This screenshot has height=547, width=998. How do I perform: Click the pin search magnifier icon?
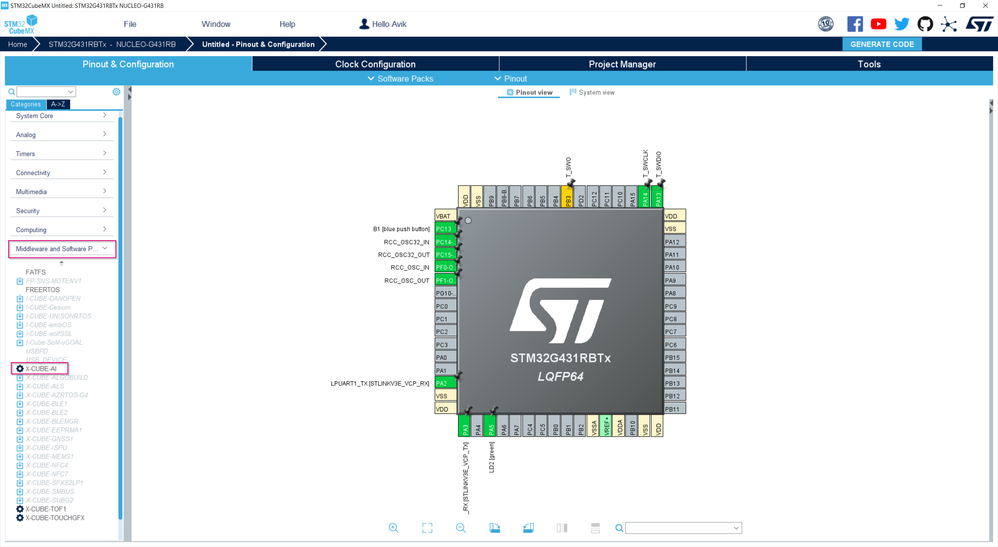[619, 528]
